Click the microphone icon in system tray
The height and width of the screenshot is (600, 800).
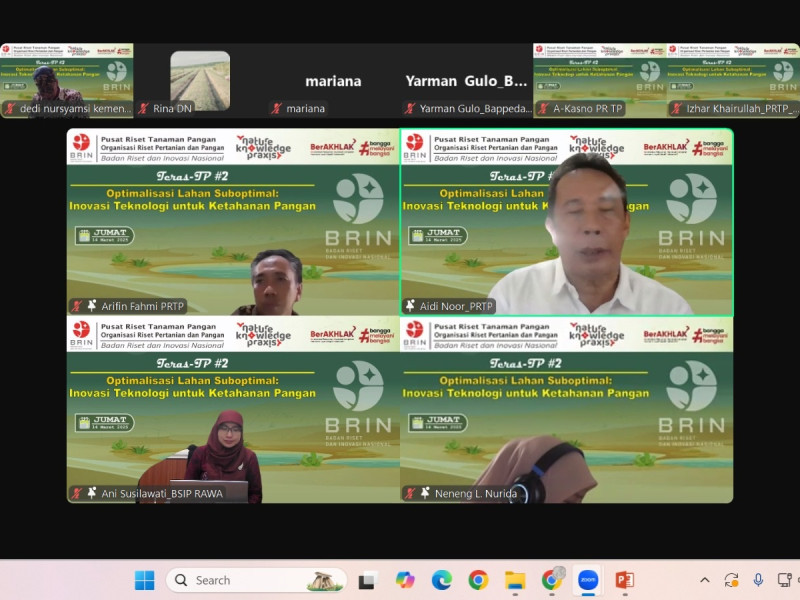click(x=758, y=580)
